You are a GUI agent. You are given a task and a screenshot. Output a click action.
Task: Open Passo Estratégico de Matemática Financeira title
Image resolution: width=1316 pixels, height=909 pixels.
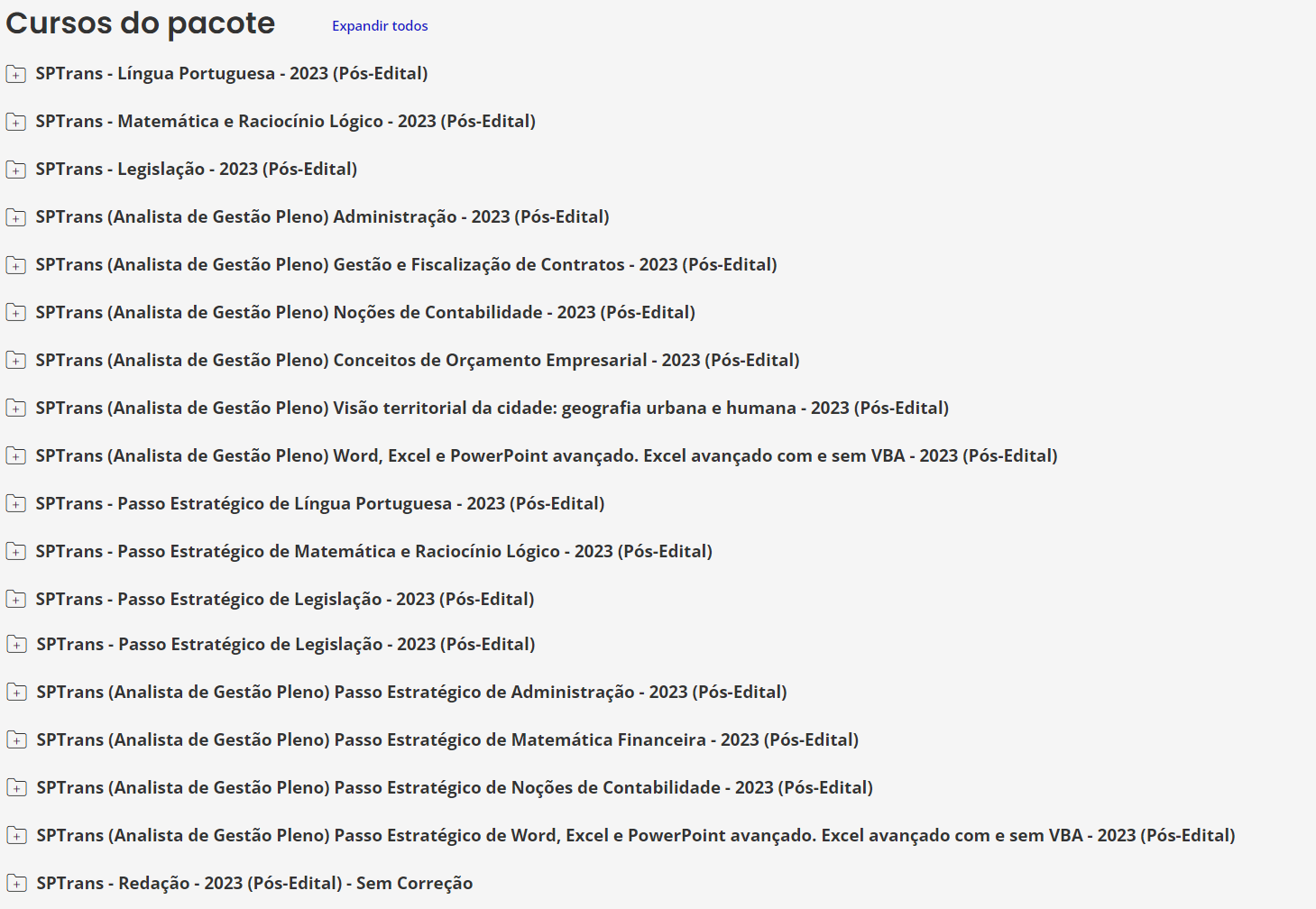pyautogui.click(x=447, y=739)
